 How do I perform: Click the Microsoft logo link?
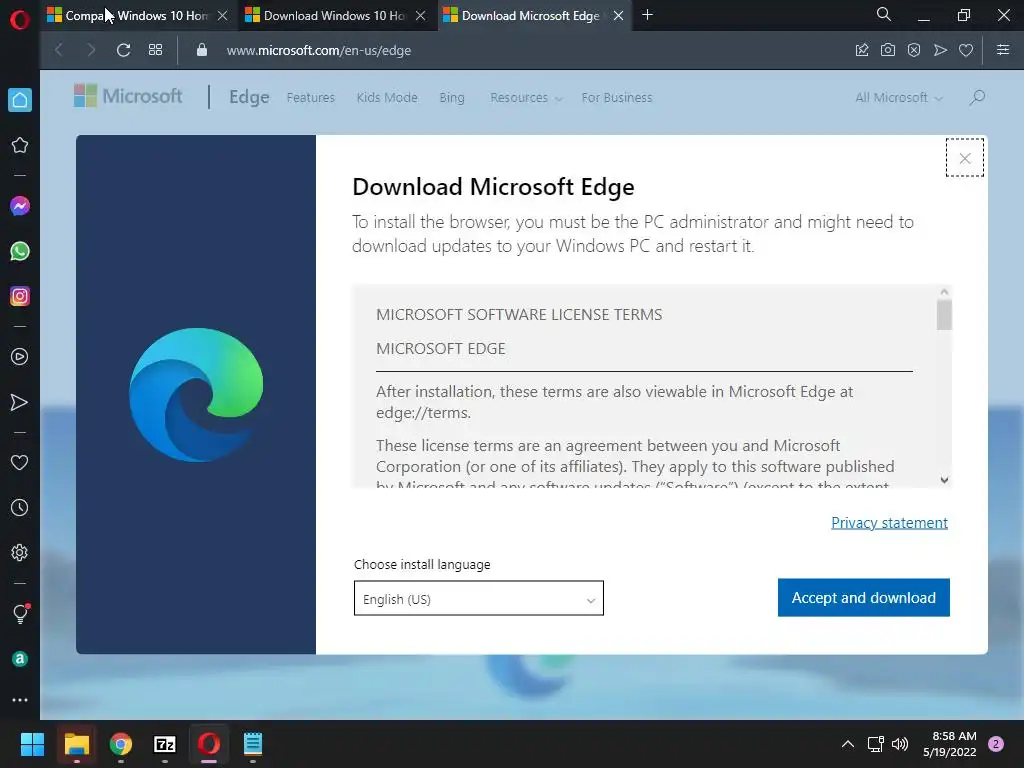(128, 96)
